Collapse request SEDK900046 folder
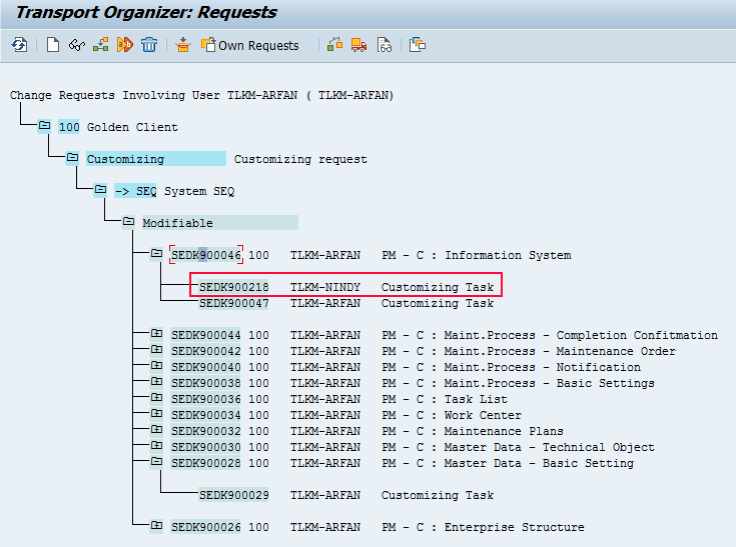The width and height of the screenshot is (736, 547). 156,255
